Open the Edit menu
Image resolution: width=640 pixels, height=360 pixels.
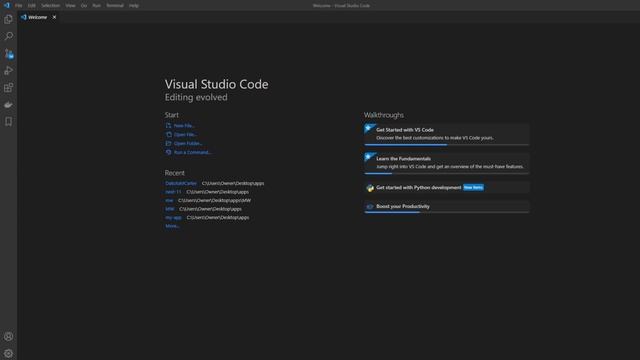[31, 6]
